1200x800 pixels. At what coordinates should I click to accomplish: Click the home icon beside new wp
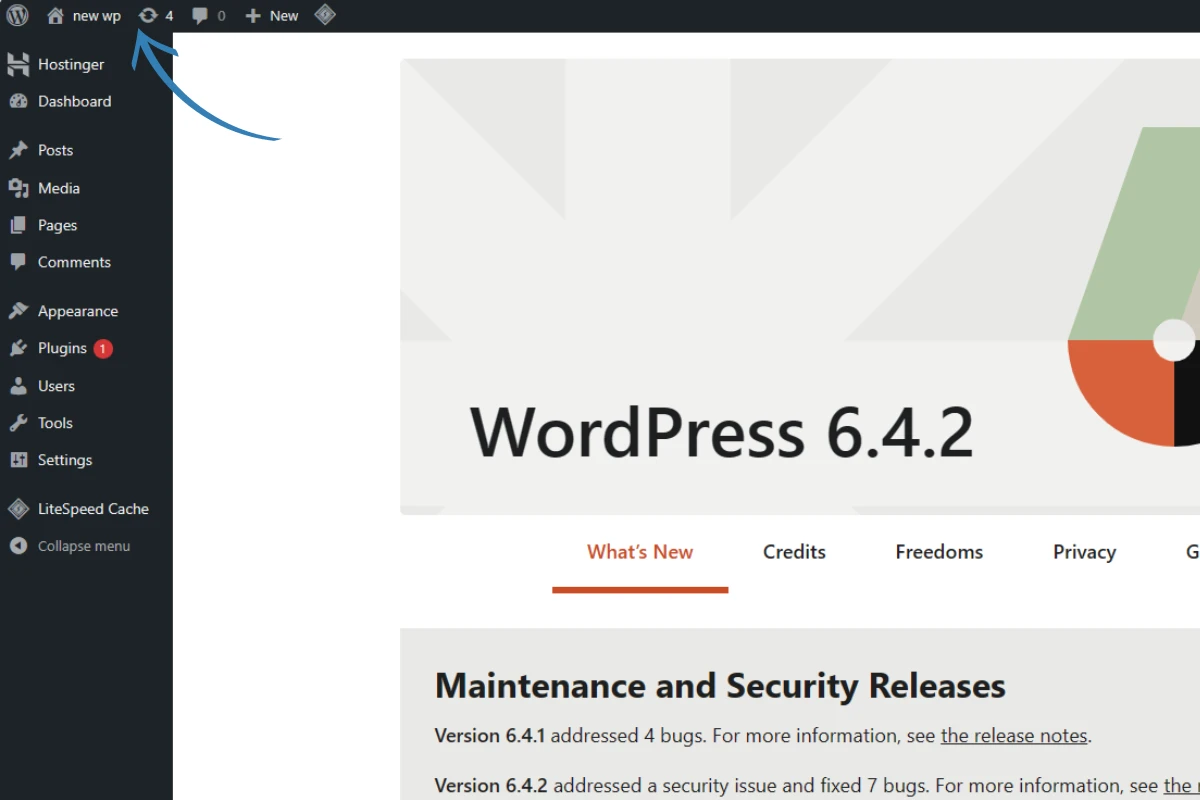pos(55,15)
